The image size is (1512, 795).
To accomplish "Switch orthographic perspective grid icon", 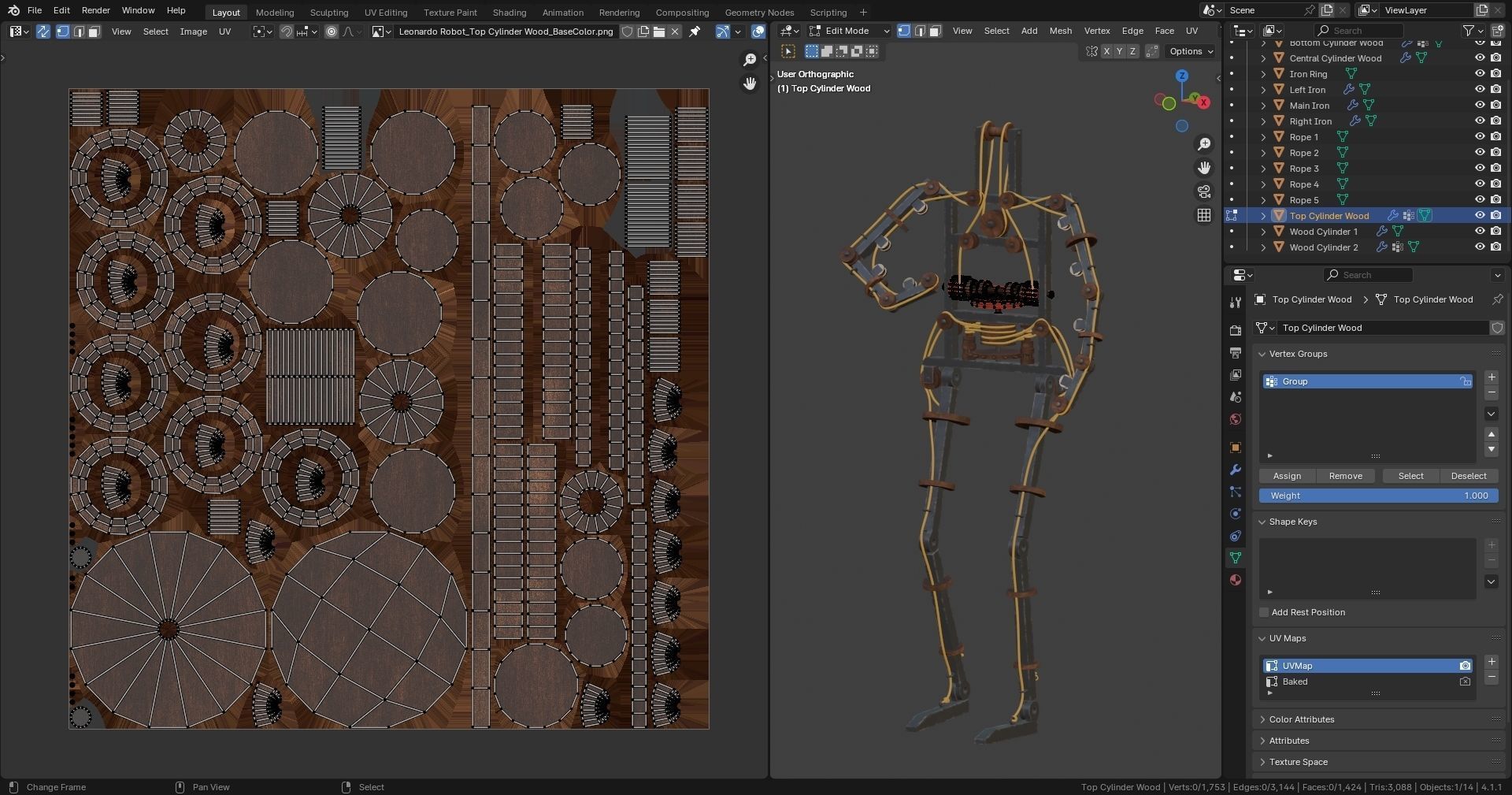I will pos(1204,215).
